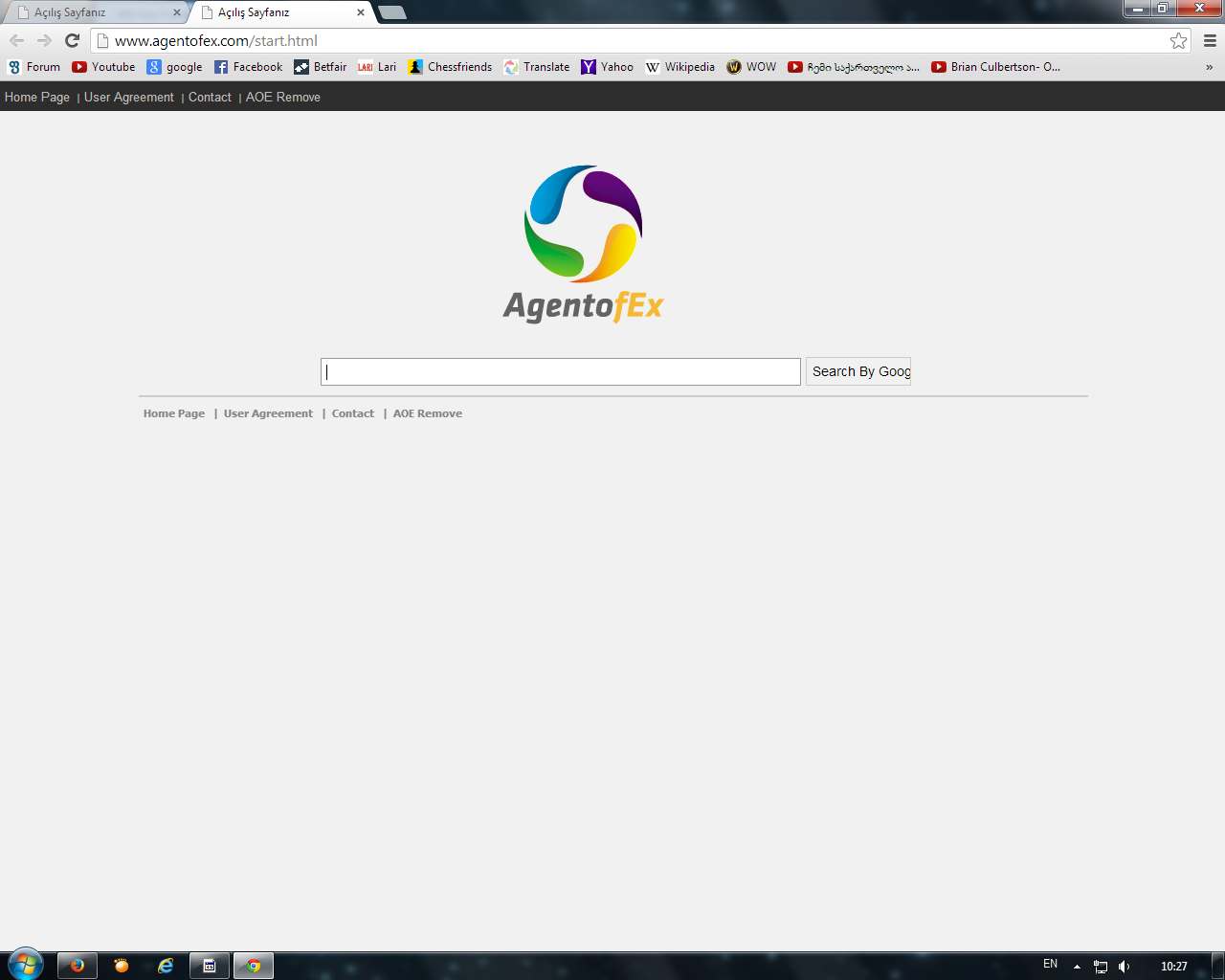Switch to the first Açılış Sayfanız tab

[94, 12]
